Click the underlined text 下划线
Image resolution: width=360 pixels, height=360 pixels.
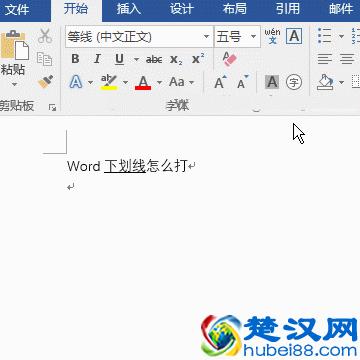coord(125,166)
